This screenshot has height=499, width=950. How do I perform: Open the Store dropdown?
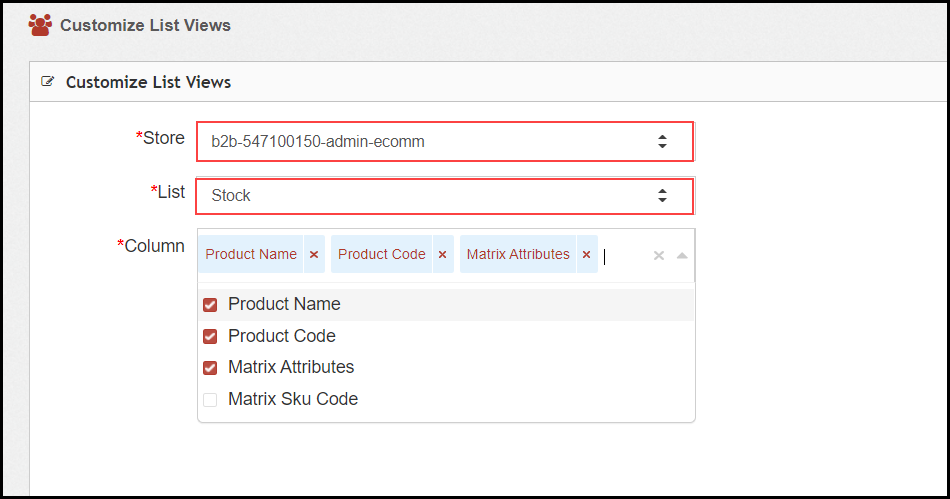click(445, 142)
